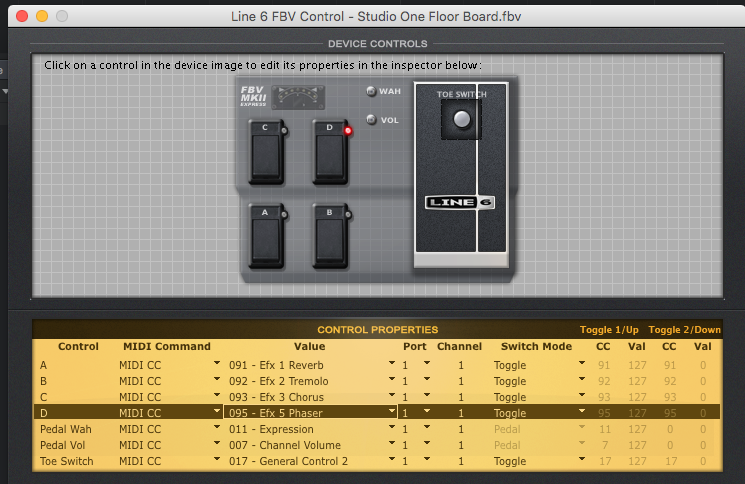The height and width of the screenshot is (484, 745).
Task: Click the Switch Mode column header
Action: tap(536, 346)
